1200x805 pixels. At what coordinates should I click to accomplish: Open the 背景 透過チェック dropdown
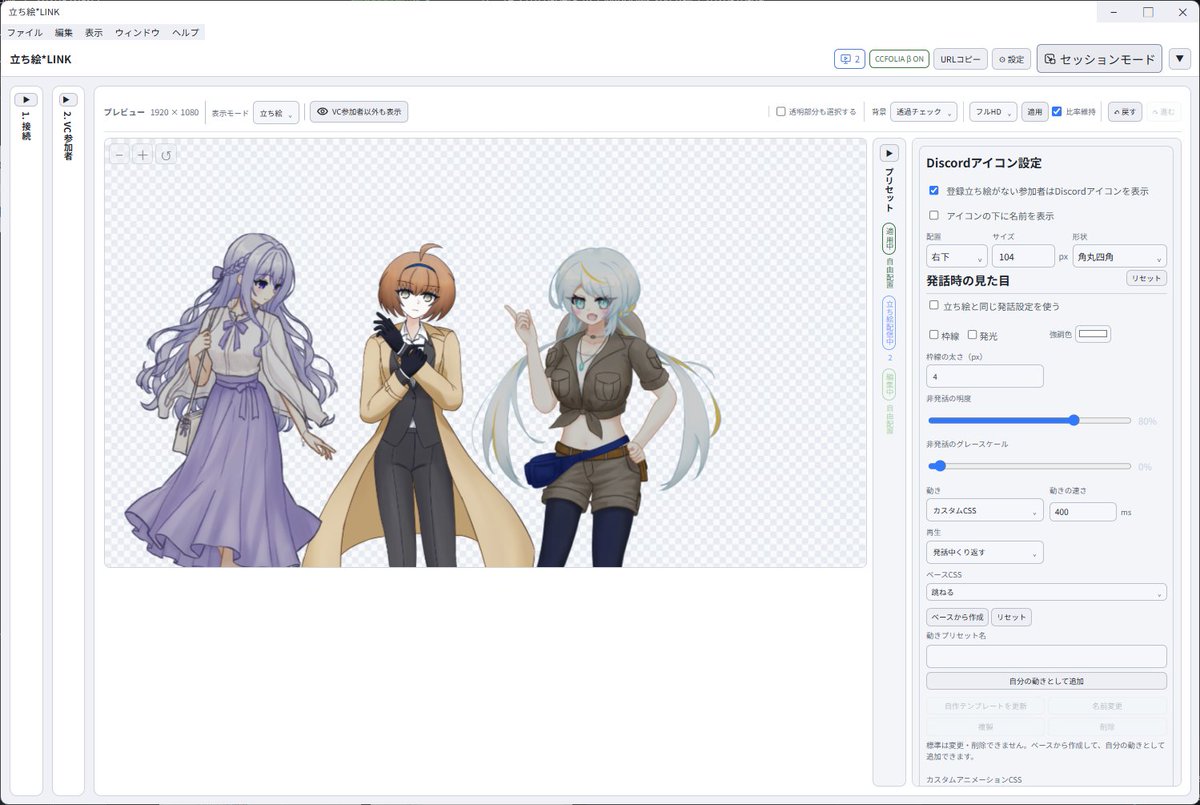924,112
